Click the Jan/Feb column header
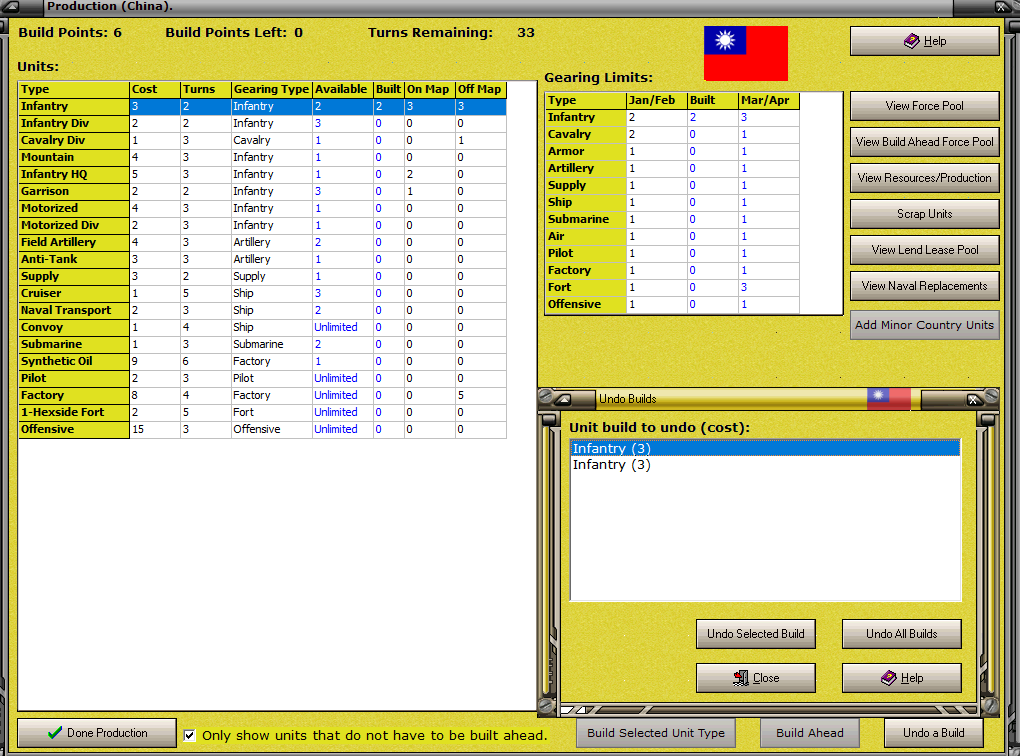The height and width of the screenshot is (756, 1020). tap(656, 100)
